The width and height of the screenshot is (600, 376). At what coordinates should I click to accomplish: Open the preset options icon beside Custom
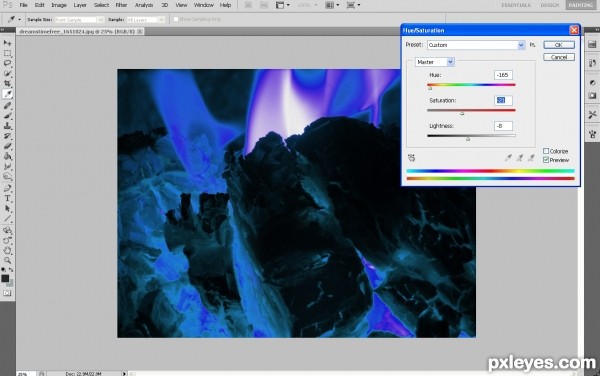click(532, 45)
